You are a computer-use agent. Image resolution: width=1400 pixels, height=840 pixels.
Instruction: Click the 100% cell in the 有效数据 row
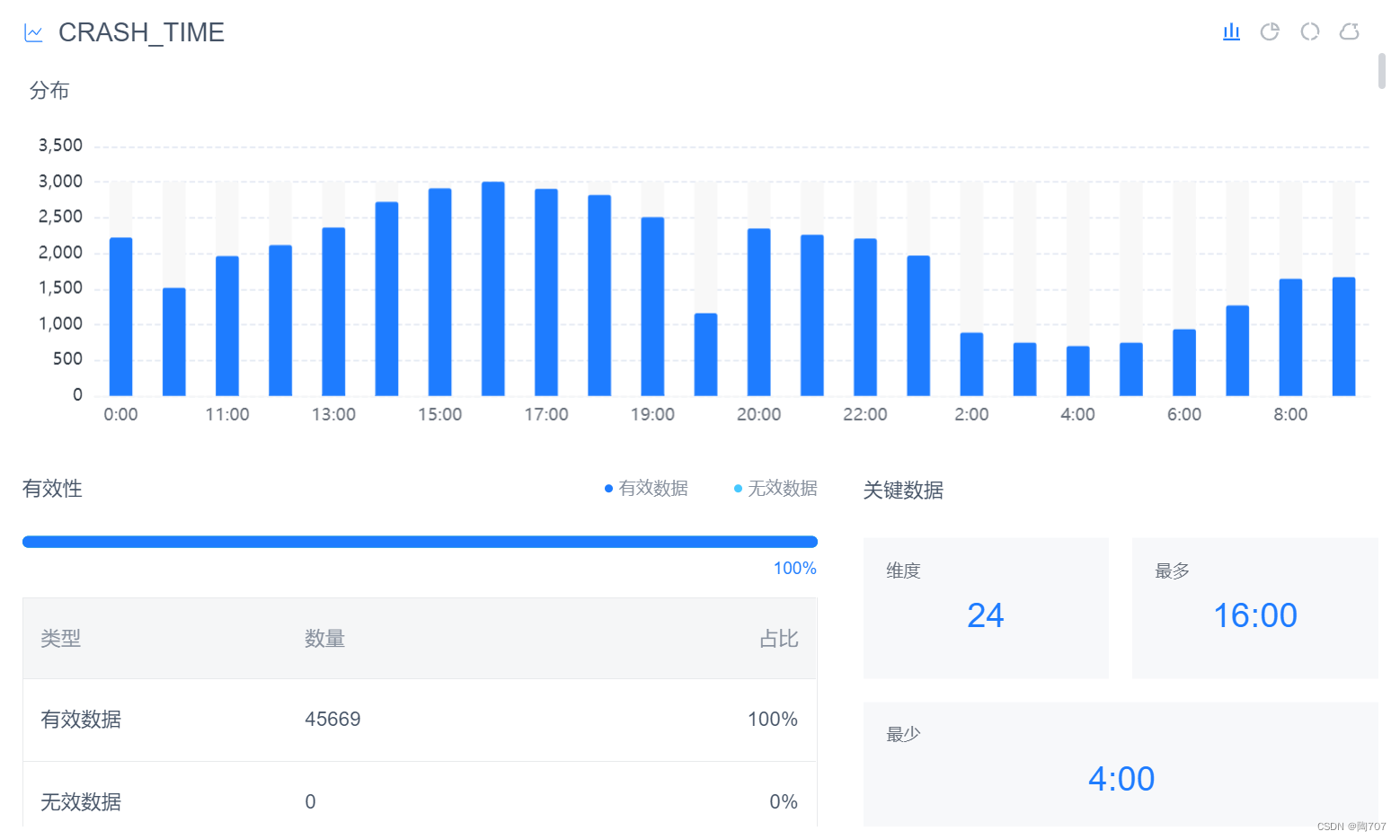(773, 720)
